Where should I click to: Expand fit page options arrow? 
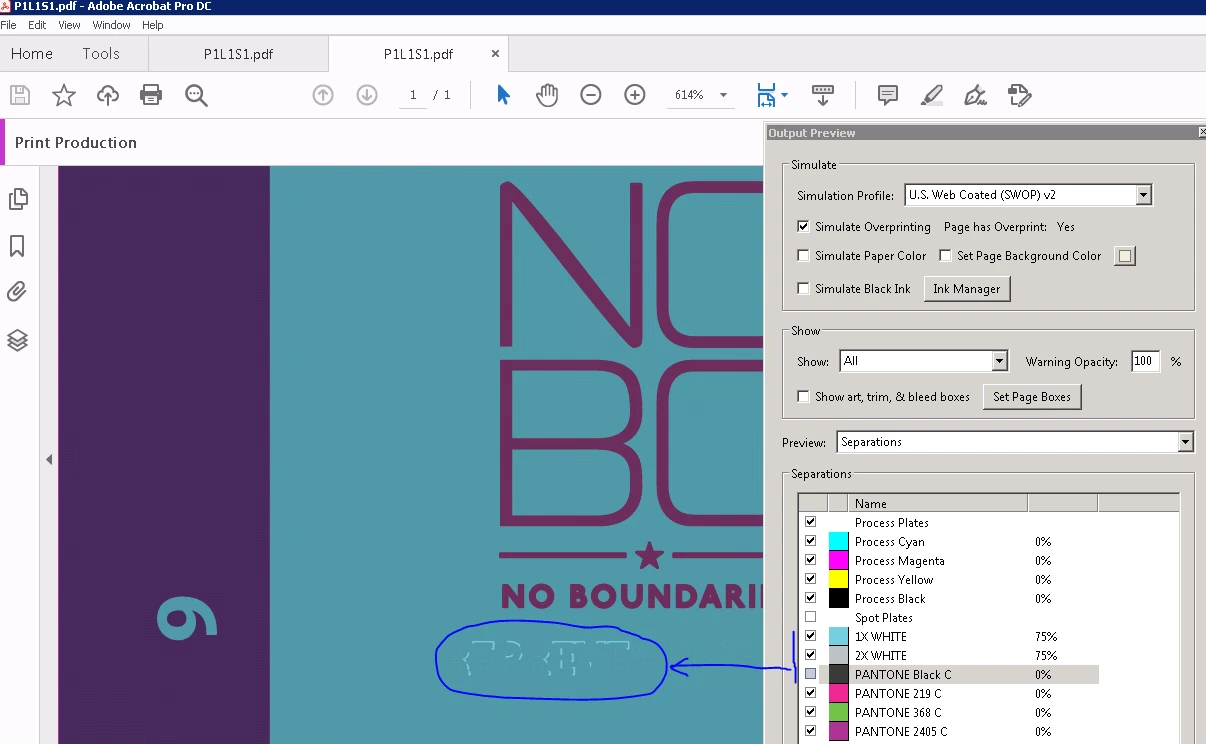tap(784, 95)
